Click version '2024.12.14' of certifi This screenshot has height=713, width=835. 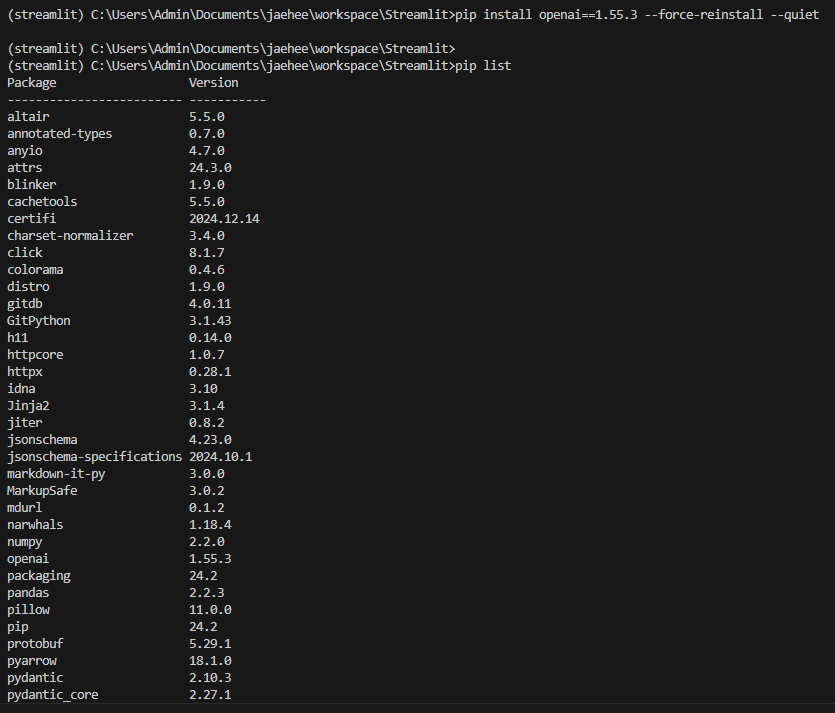[x=224, y=219]
